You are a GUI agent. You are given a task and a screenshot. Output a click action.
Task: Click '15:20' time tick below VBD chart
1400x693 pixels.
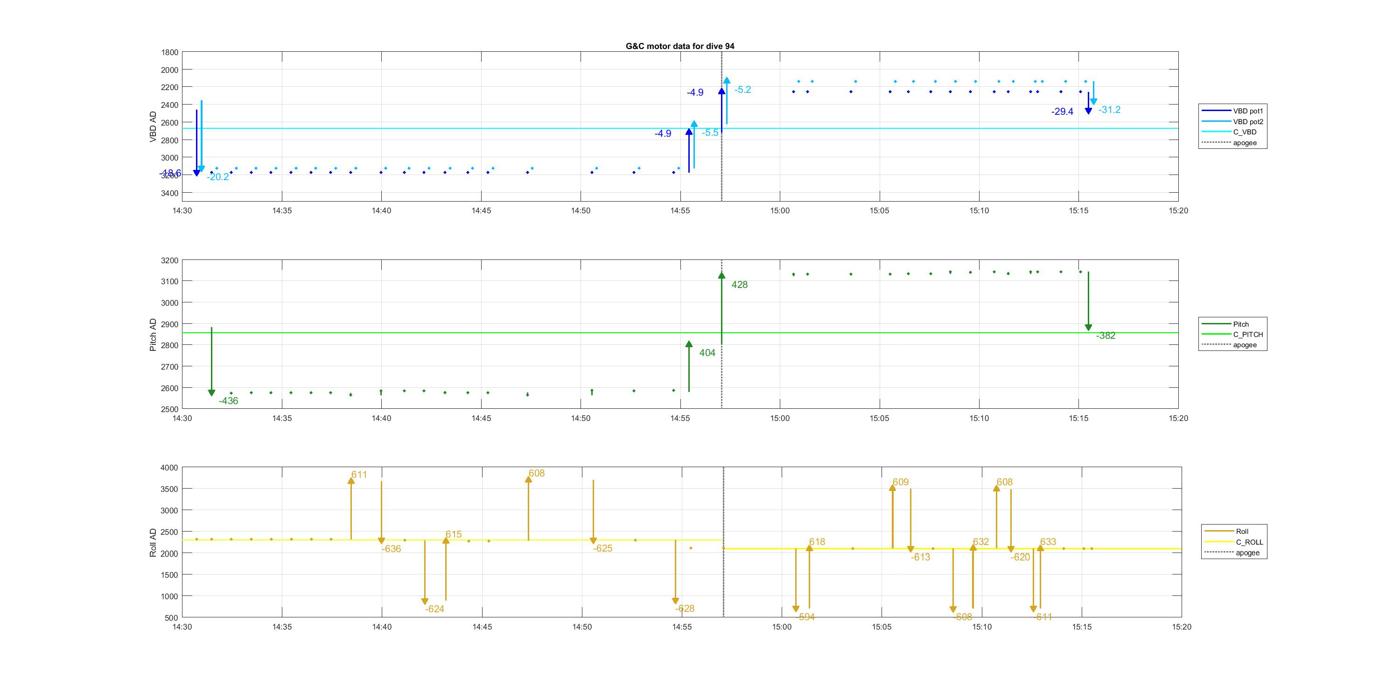(1179, 211)
